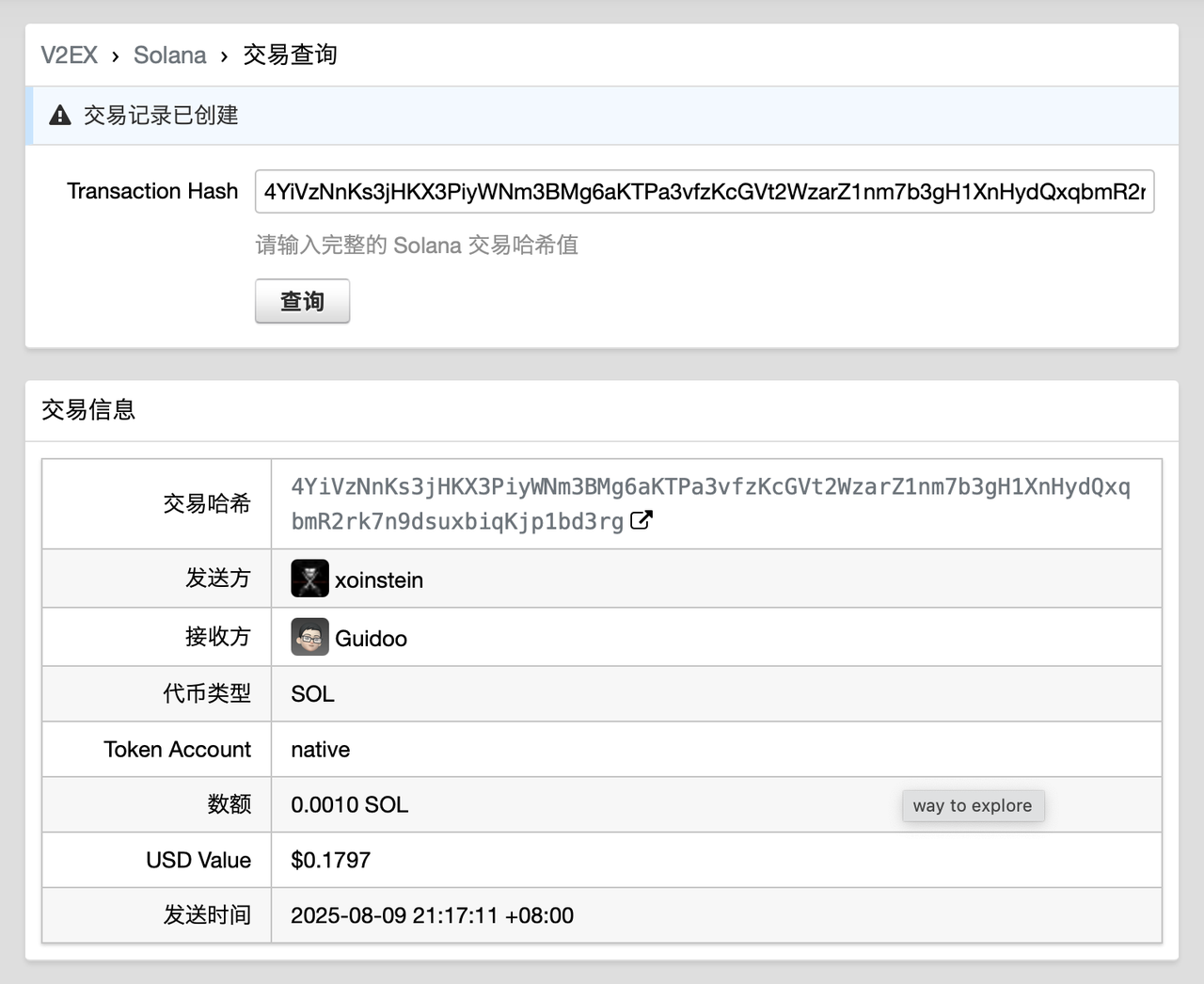The height and width of the screenshot is (984, 1204).
Task: Click the $0.1797 USD value
Action: (x=330, y=861)
